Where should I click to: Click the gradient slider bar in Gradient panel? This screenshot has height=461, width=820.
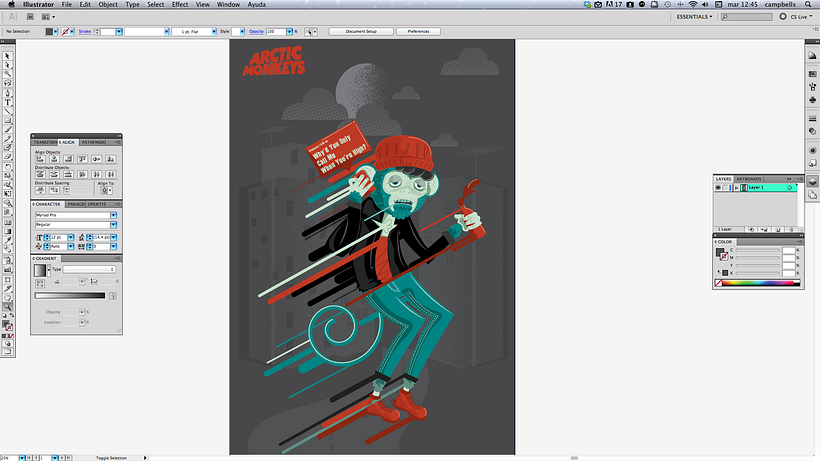point(70,295)
